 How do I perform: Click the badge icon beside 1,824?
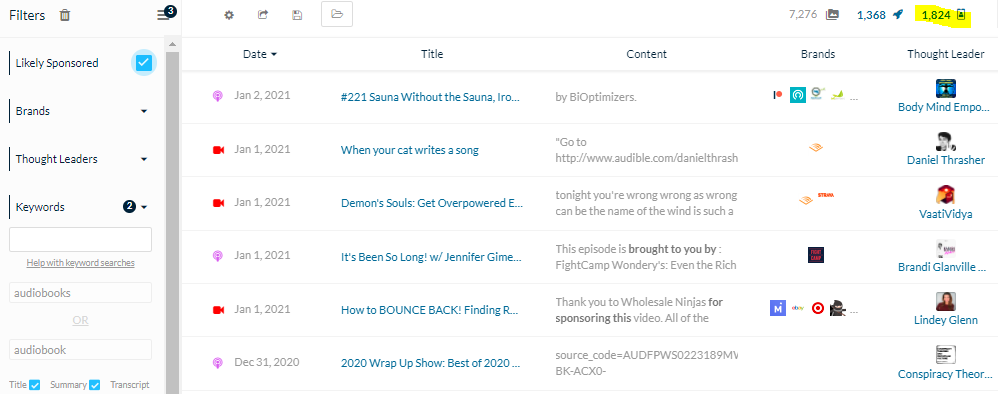pyautogui.click(x=962, y=15)
